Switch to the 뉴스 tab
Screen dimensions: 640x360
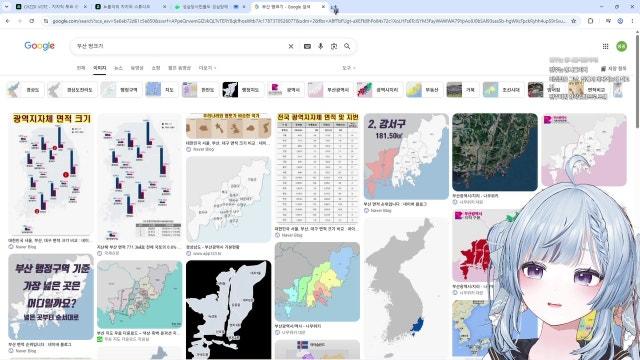tap(118, 68)
